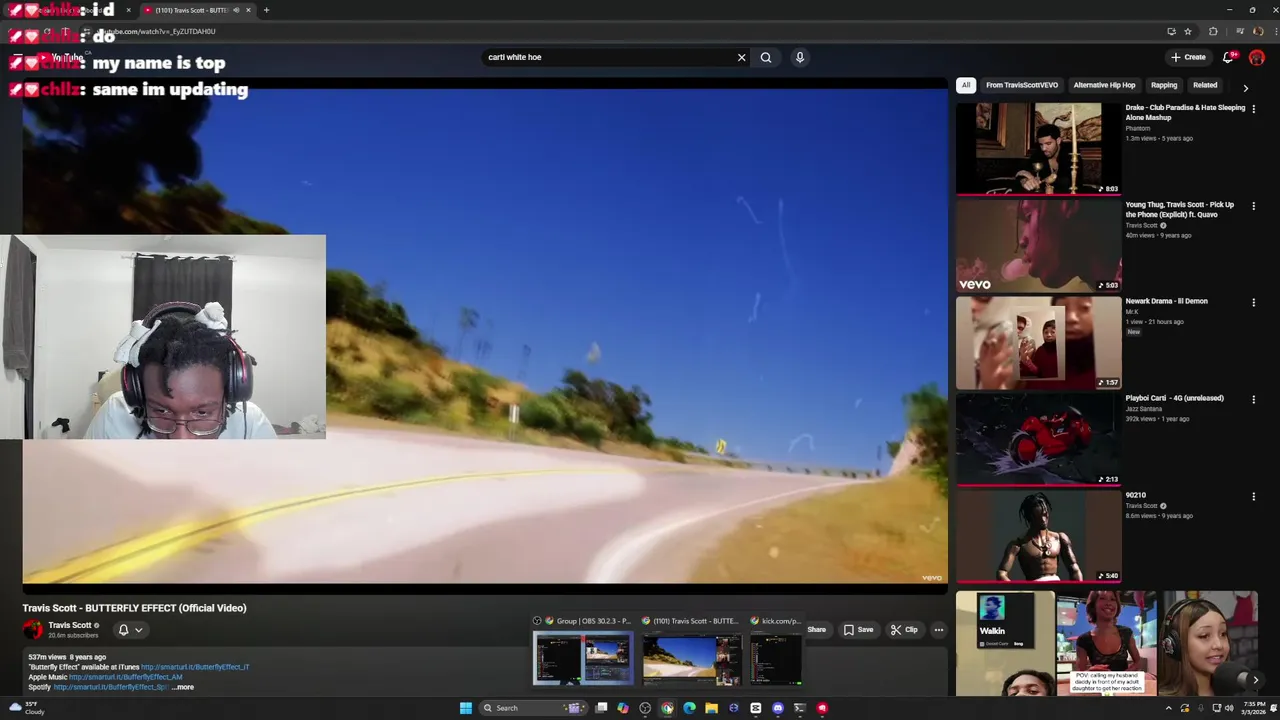Next arrow on the Shorts shelf
The width and height of the screenshot is (1280, 720).
[1255, 680]
